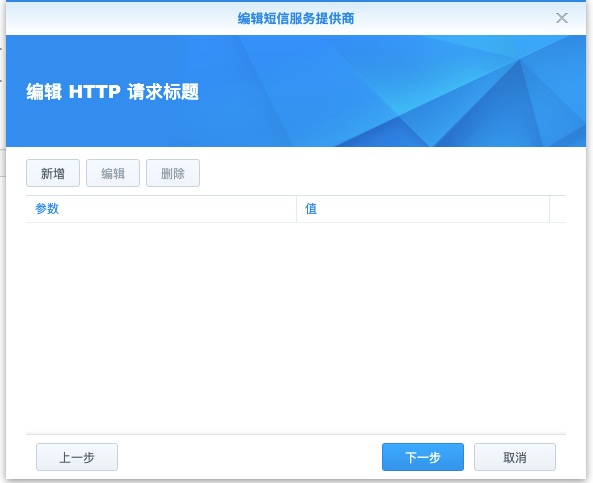Viewport: 593px width, 483px height.
Task: Cancel the dialog with 取消
Action: [x=515, y=457]
